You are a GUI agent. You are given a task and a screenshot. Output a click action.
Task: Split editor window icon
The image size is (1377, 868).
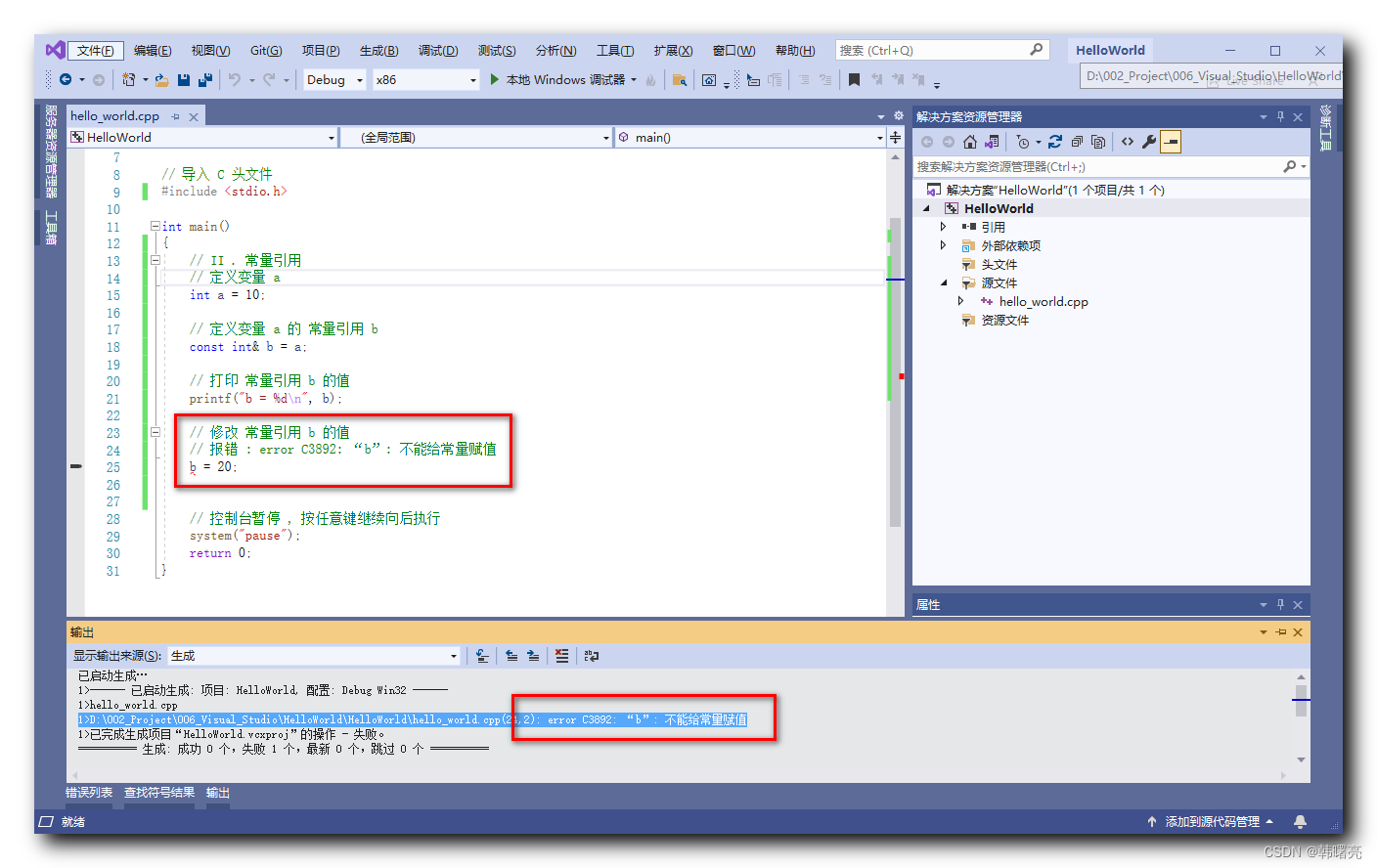[x=895, y=138]
